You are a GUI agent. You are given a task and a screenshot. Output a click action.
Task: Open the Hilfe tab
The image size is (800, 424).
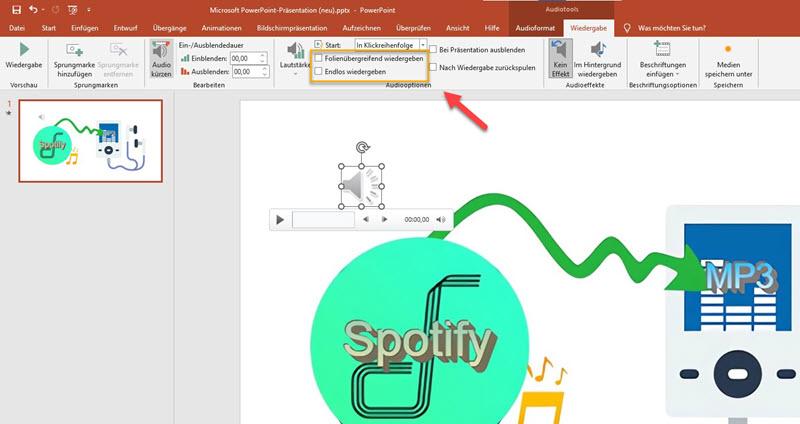pos(492,28)
